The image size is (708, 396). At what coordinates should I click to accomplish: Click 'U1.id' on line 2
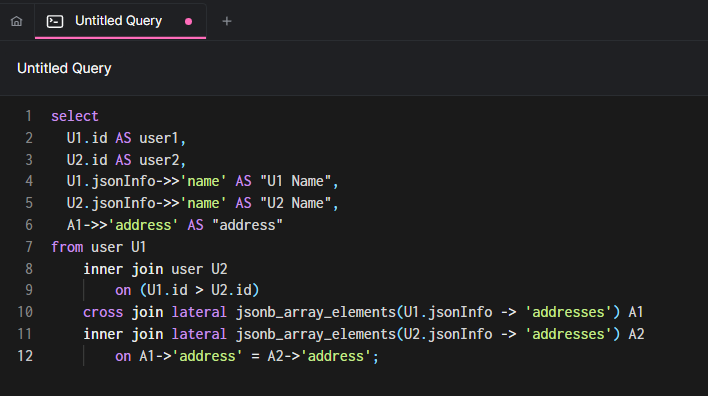click(x=87, y=138)
